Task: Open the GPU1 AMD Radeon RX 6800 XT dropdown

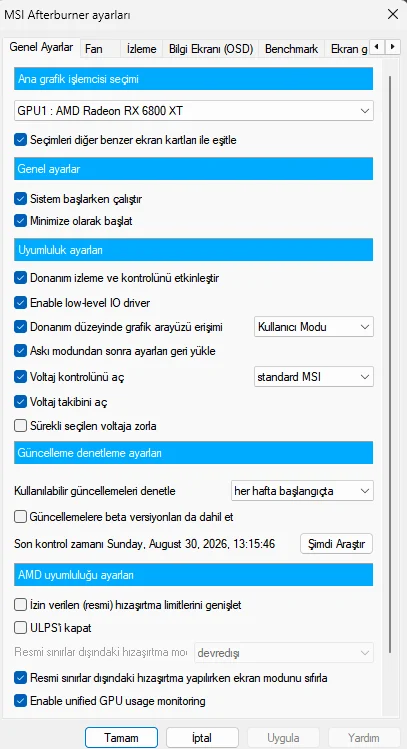Action: (193, 111)
